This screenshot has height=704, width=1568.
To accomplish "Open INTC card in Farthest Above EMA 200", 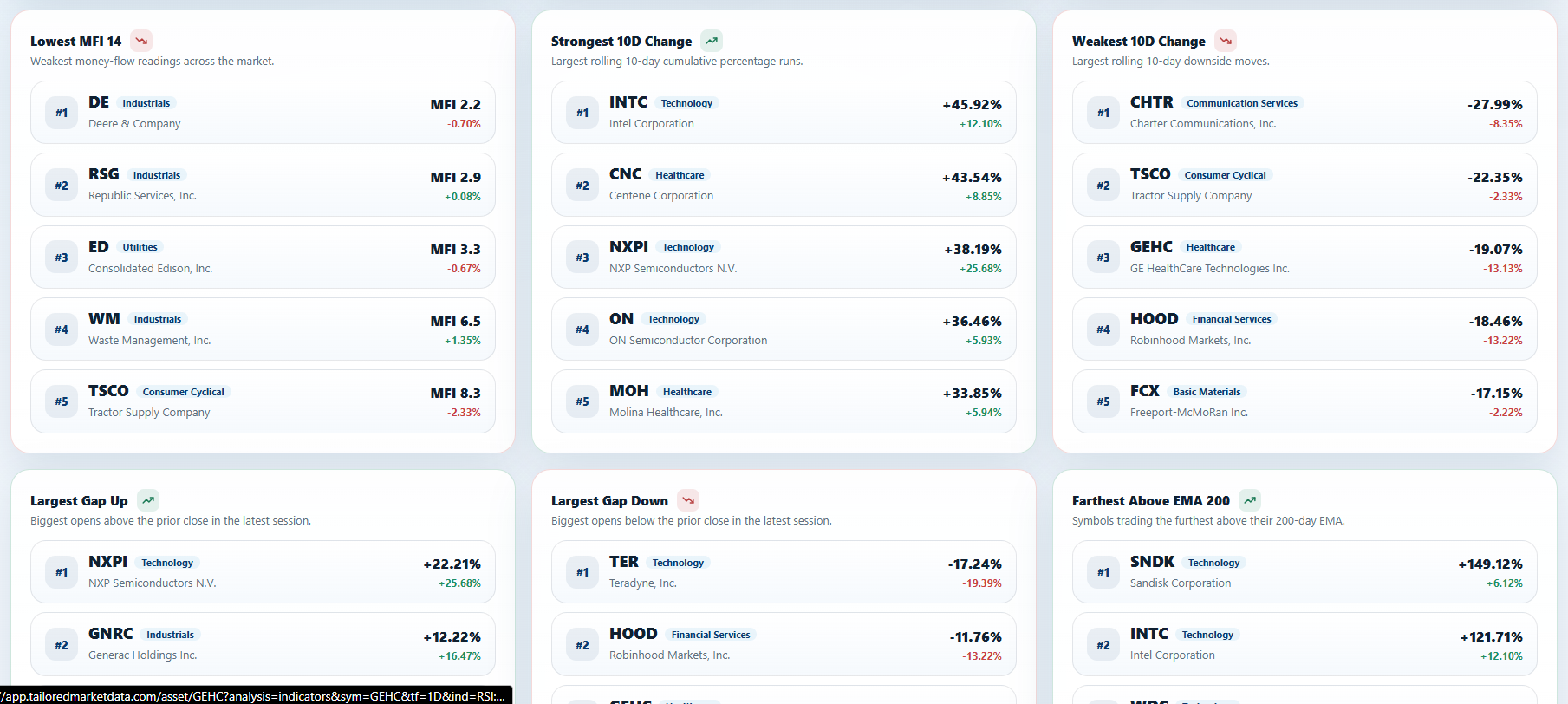I will tap(1304, 644).
